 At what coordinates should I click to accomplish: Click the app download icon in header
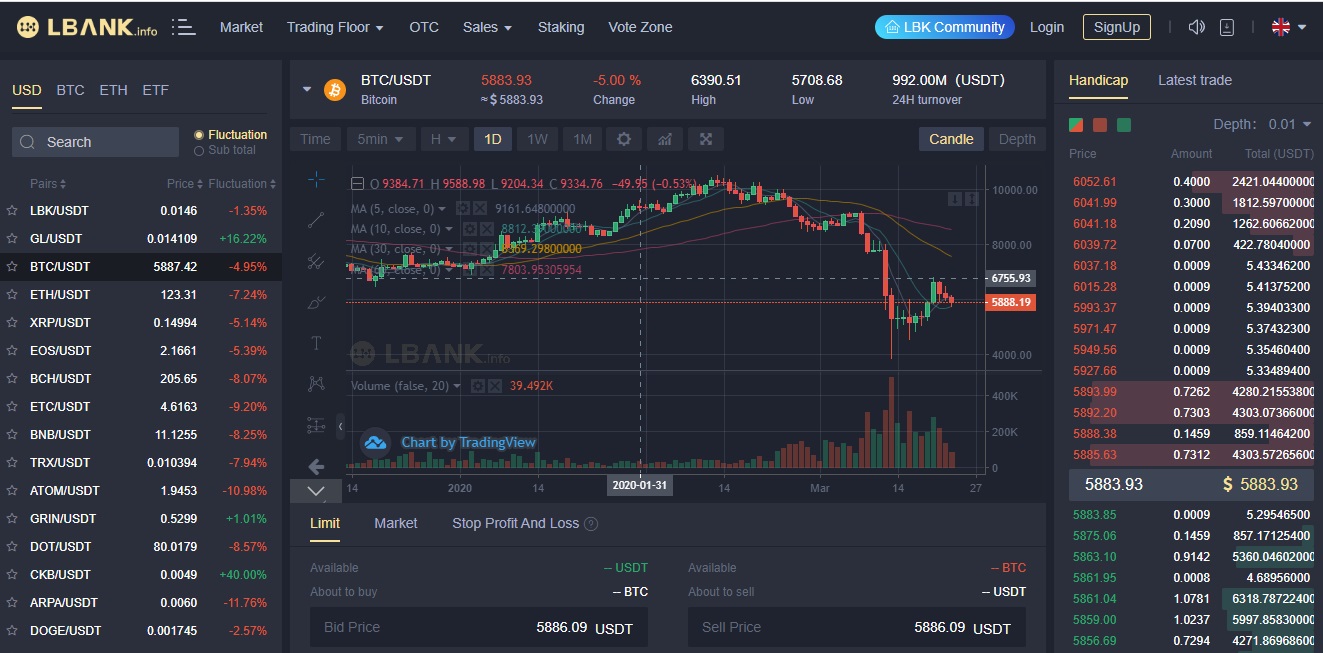1227,27
